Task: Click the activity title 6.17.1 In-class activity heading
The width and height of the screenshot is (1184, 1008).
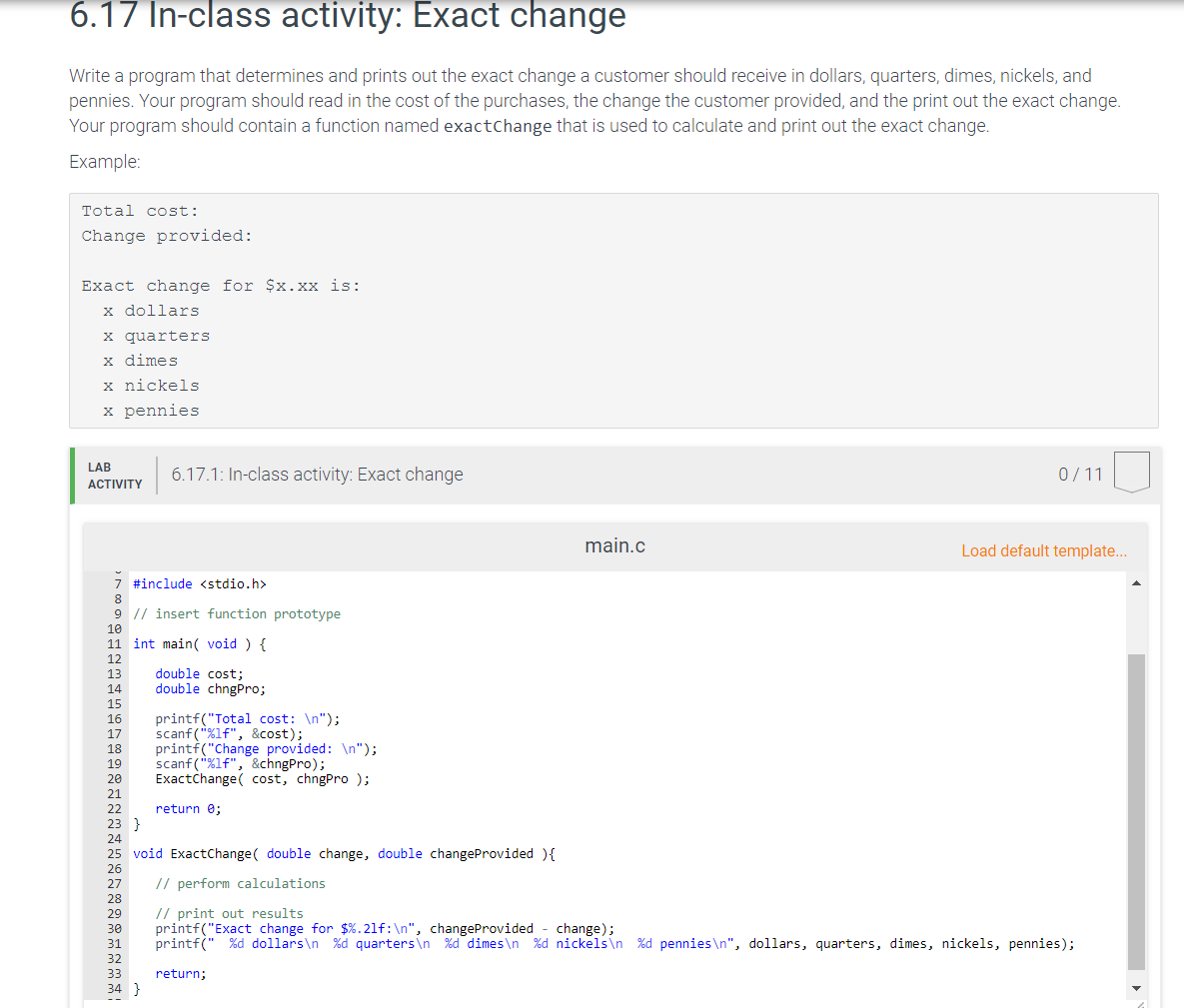Action: [317, 475]
